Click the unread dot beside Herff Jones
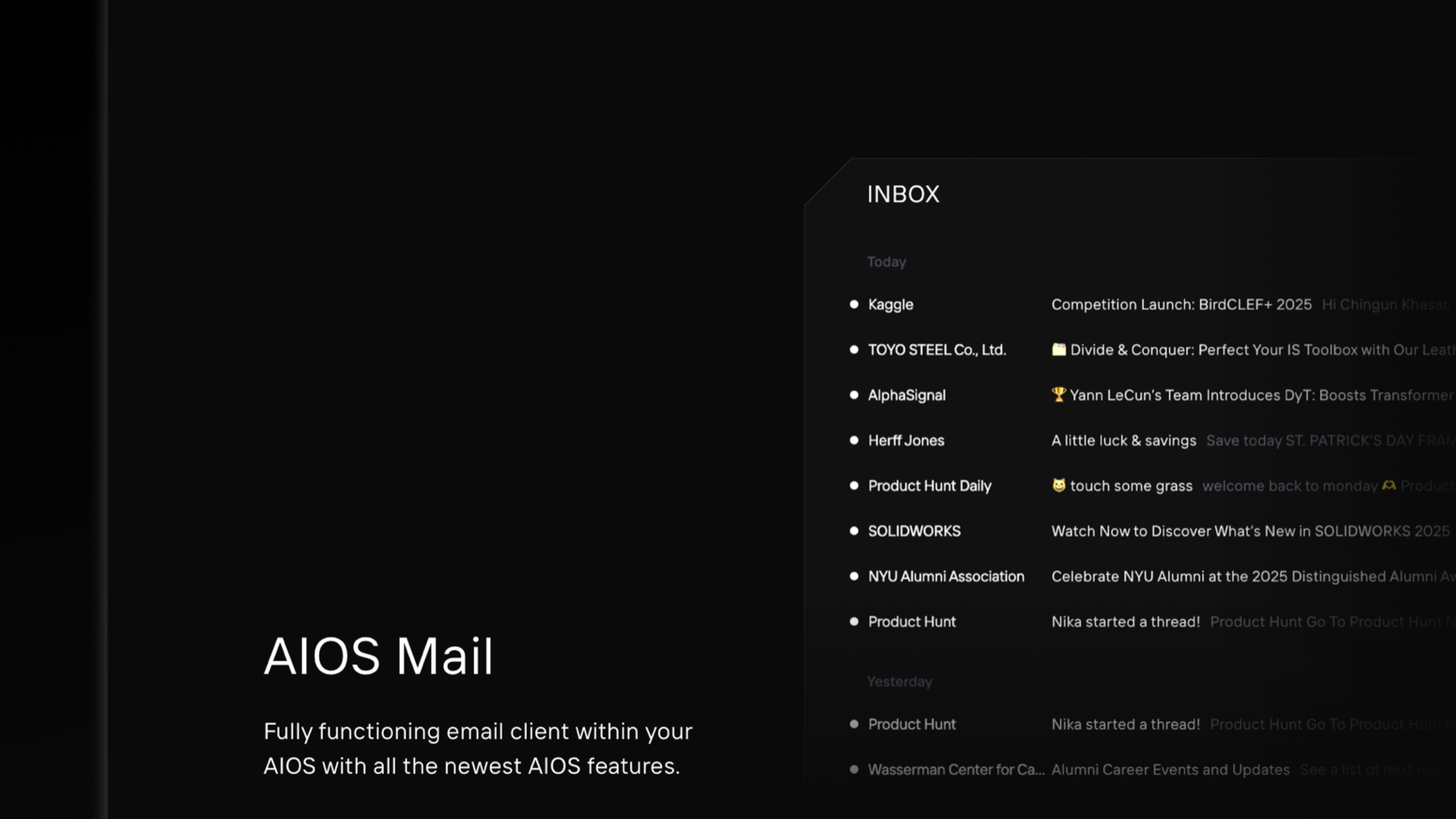 click(x=854, y=441)
